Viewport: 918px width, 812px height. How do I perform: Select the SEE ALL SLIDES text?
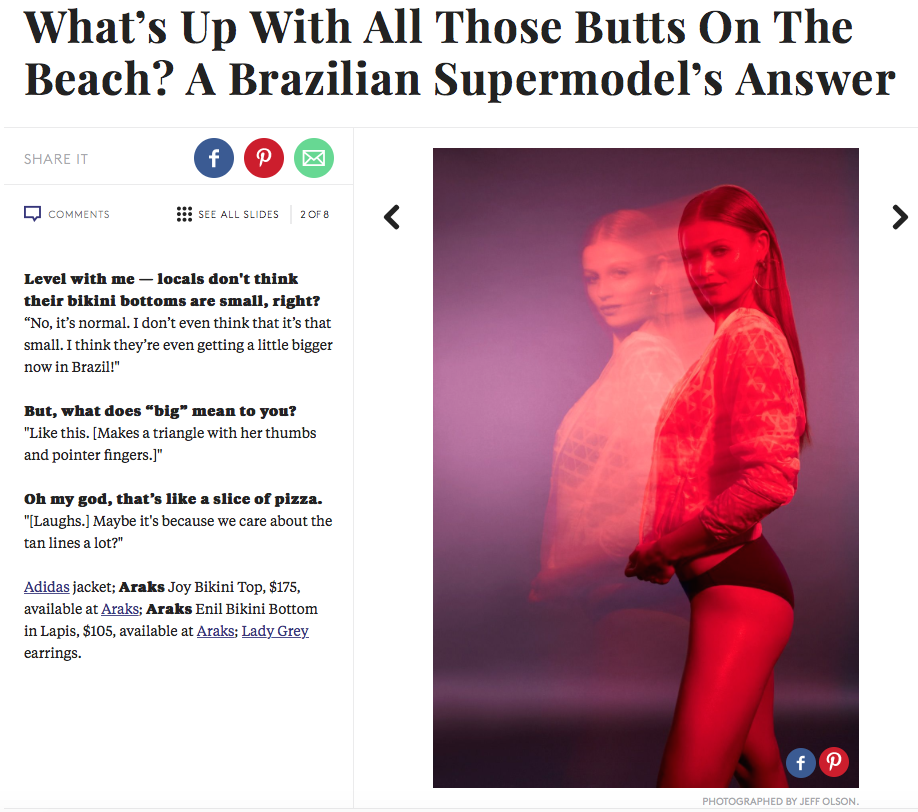(x=238, y=214)
